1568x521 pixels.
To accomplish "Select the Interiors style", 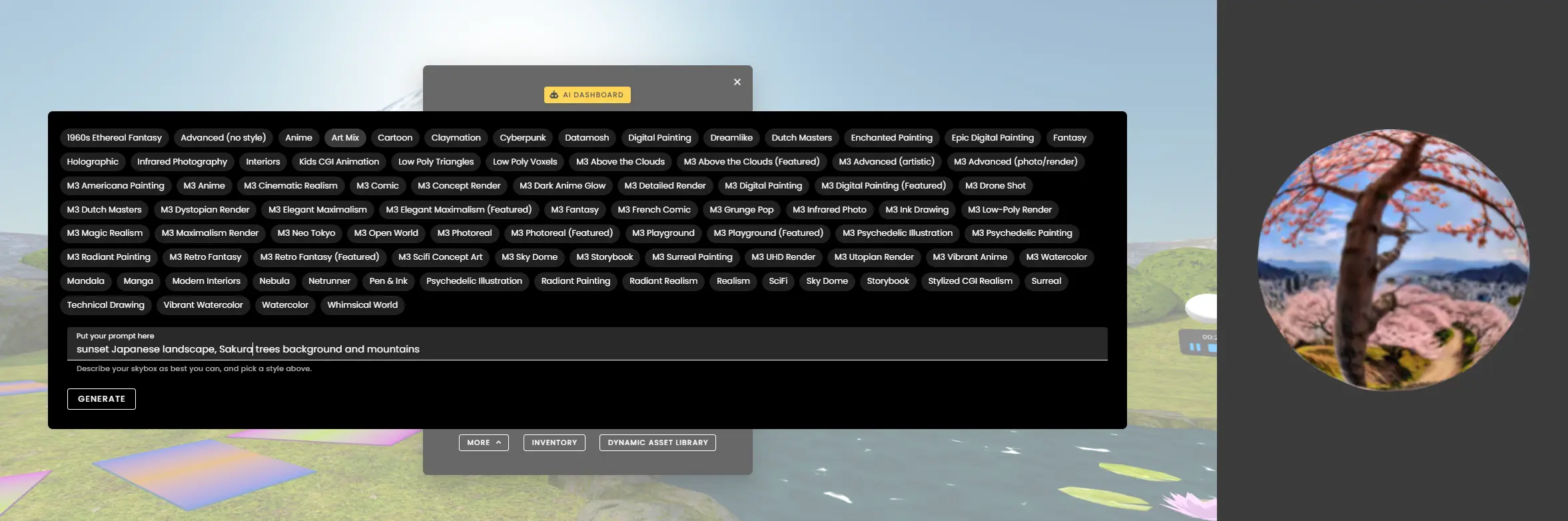I will 263,162.
